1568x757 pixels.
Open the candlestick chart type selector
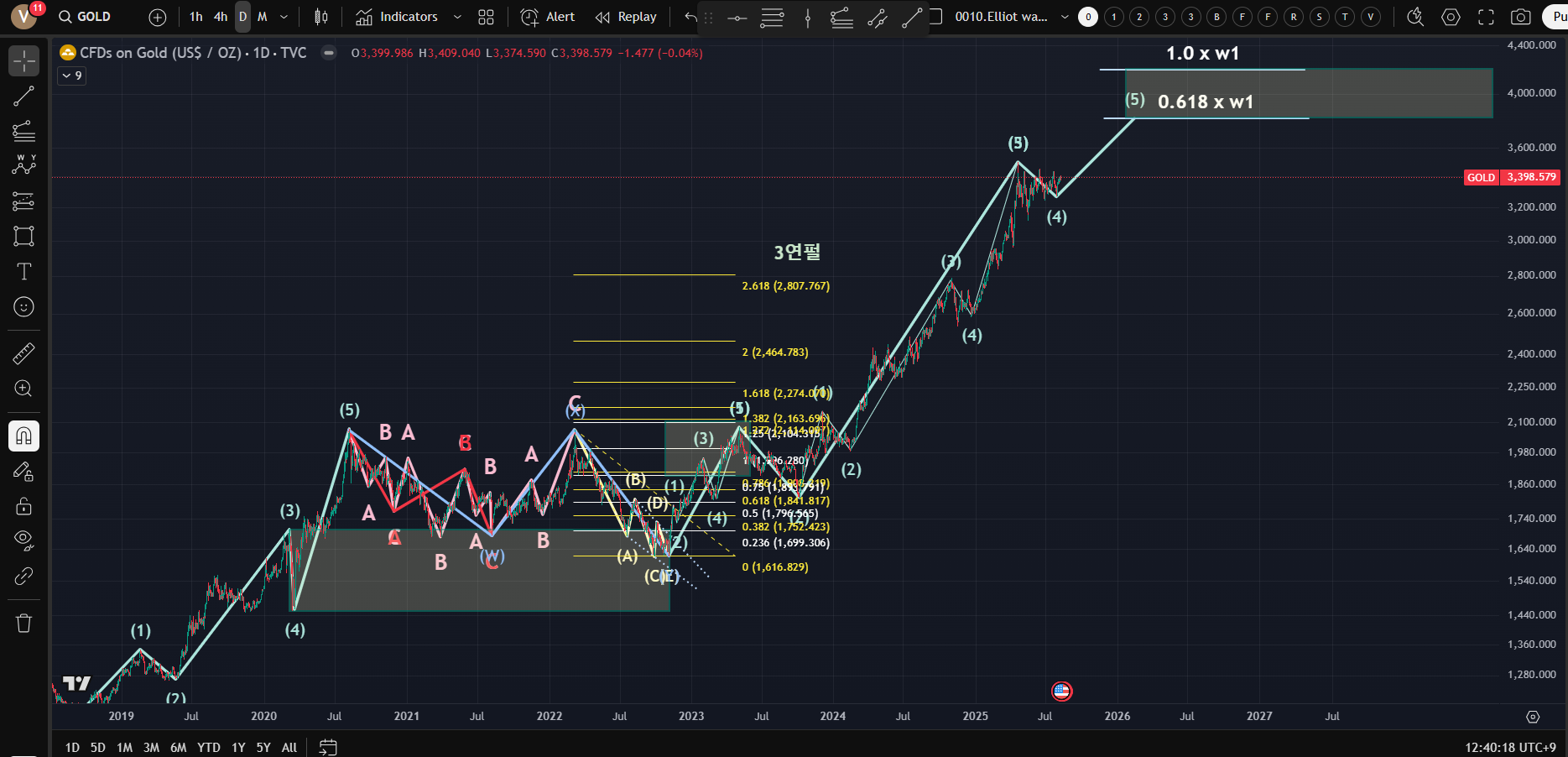[x=320, y=17]
